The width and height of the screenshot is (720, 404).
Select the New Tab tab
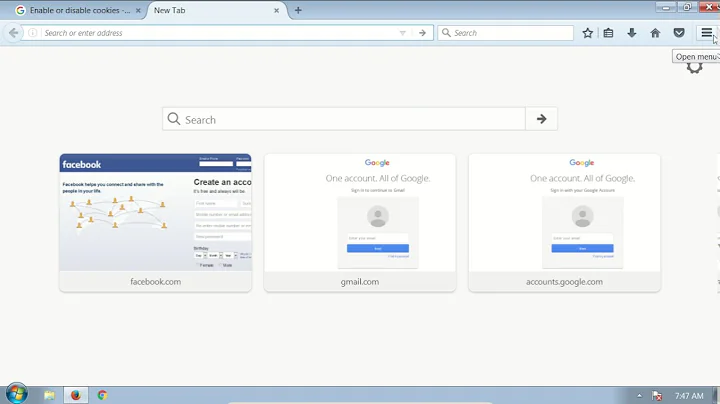pos(211,10)
